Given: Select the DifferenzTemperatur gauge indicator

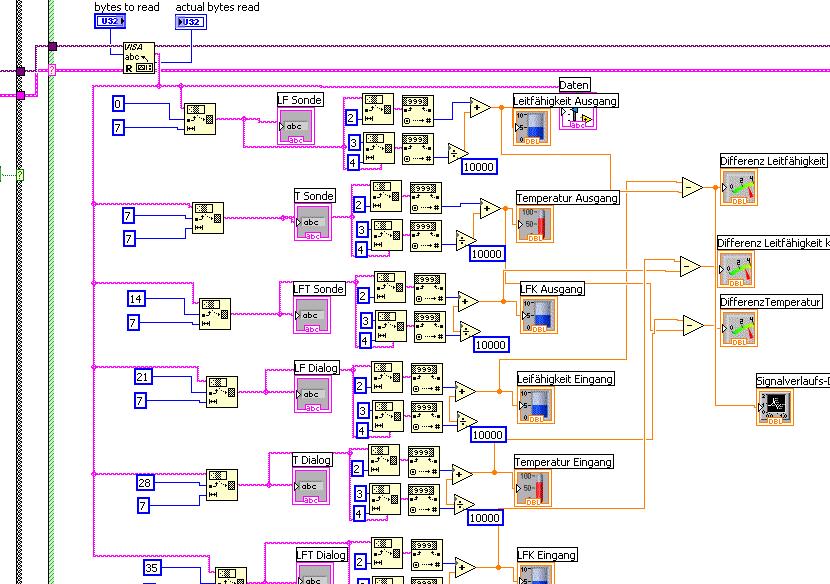Looking at the screenshot, I should click(739, 328).
